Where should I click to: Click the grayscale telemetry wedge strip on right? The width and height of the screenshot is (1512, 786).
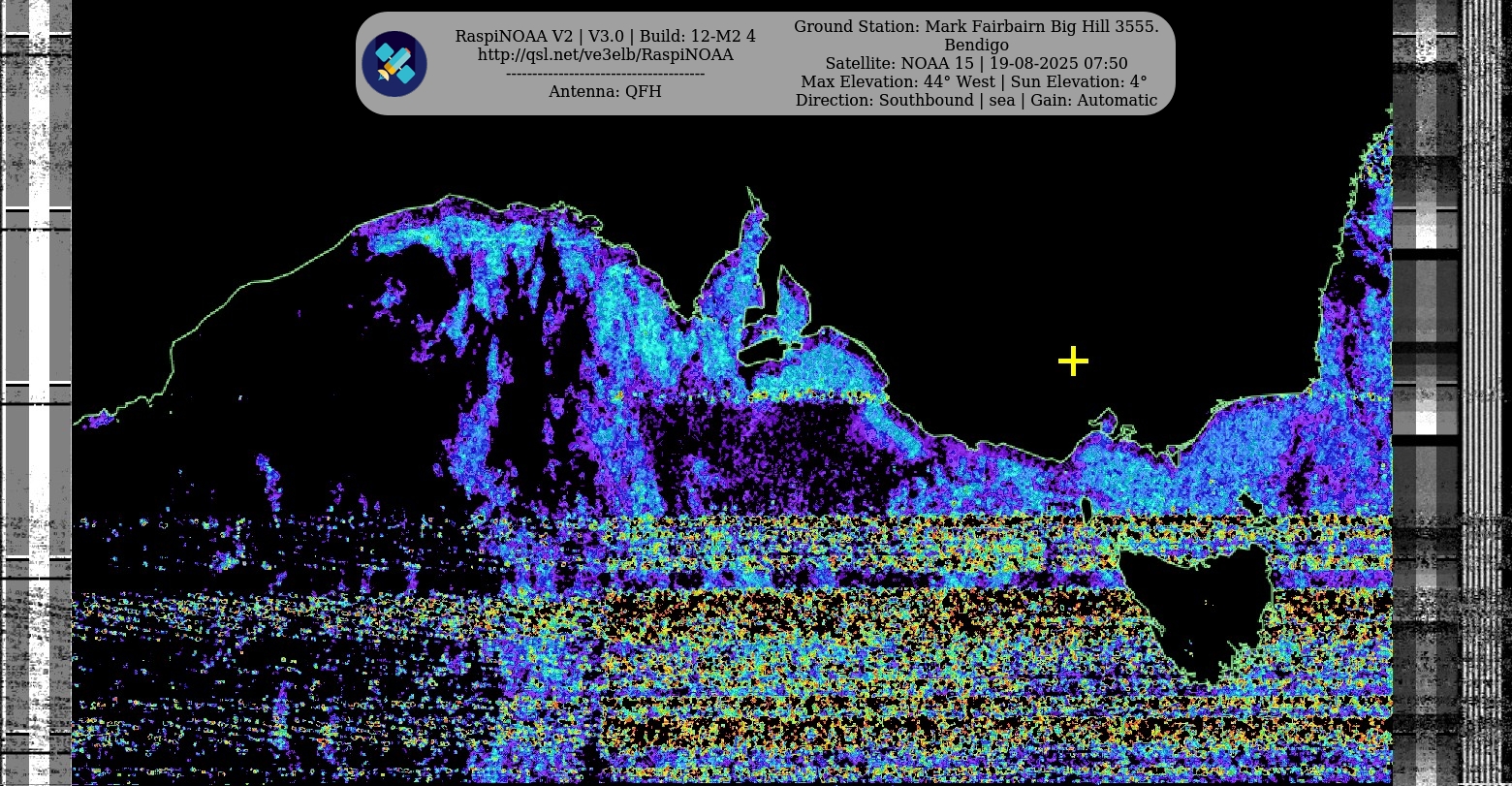(x=1425, y=388)
